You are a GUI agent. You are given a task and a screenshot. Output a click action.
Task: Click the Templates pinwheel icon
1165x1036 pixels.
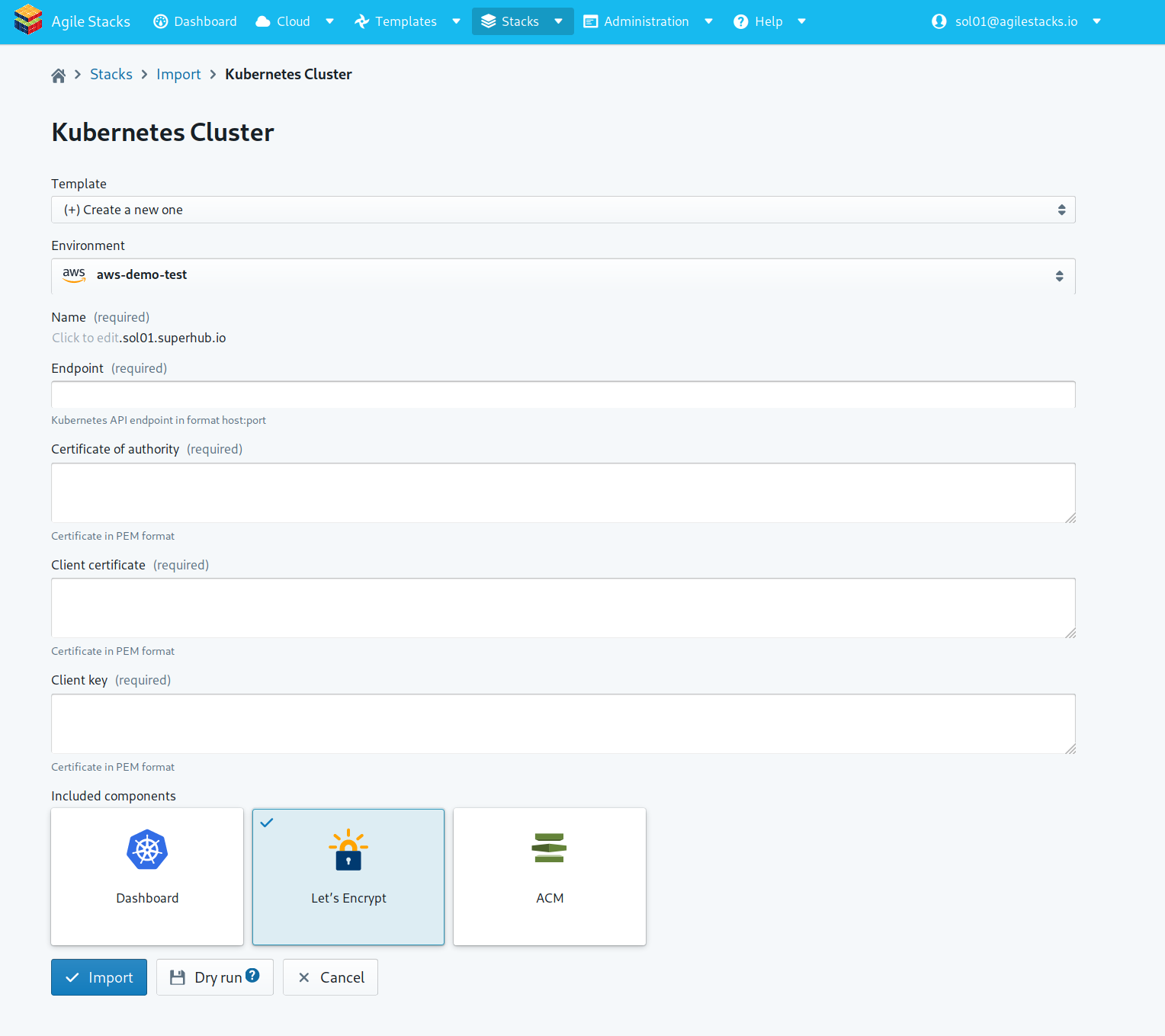coord(361,21)
